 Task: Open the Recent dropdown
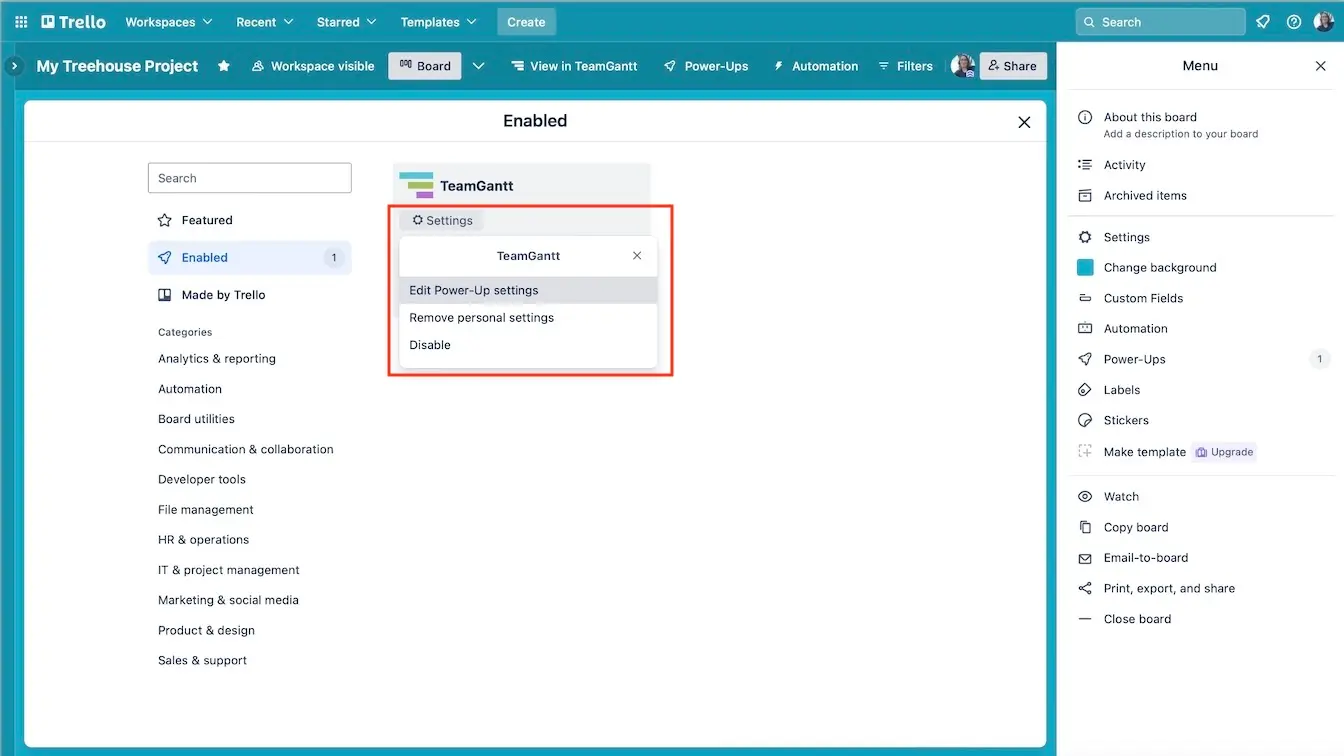click(x=265, y=22)
